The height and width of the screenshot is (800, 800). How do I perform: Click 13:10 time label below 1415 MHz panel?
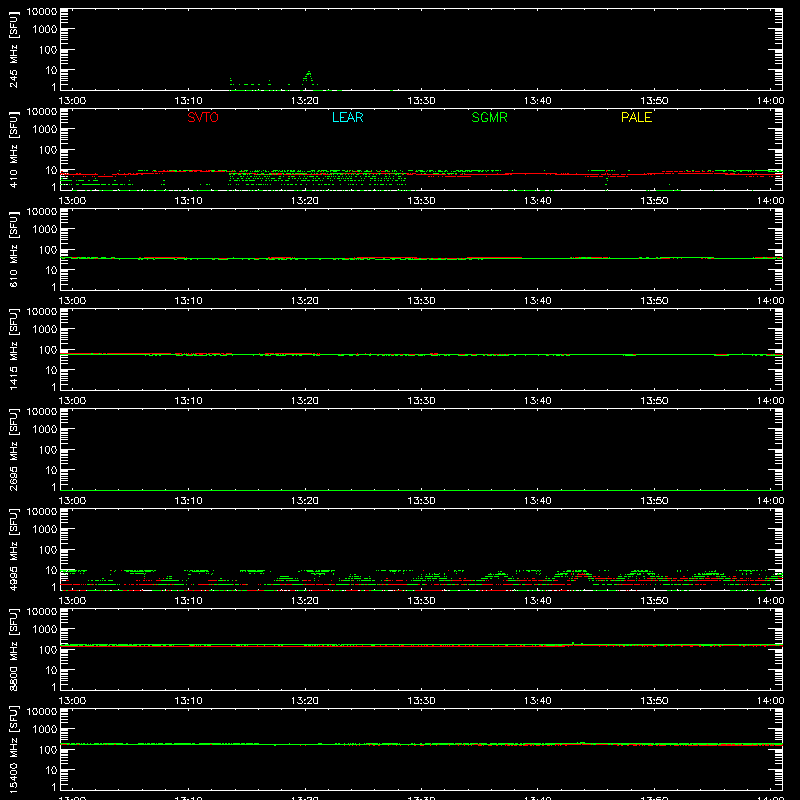(x=188, y=401)
